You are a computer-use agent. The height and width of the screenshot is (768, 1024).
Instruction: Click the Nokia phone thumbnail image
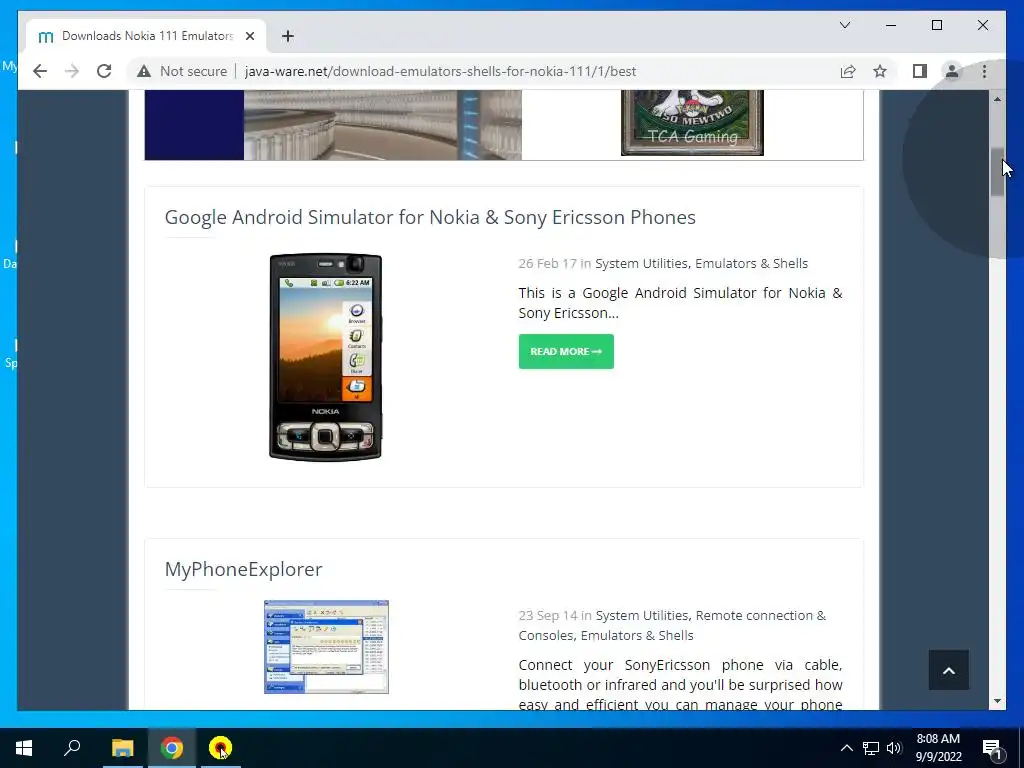tap(325, 357)
